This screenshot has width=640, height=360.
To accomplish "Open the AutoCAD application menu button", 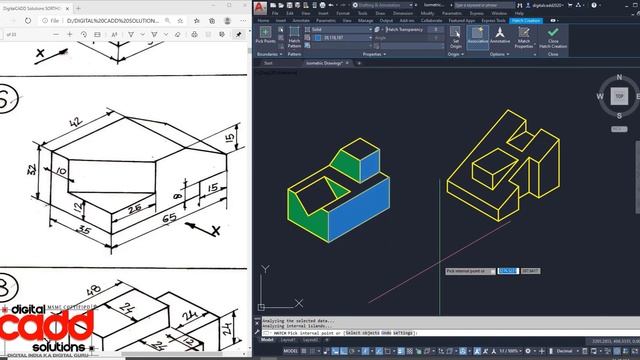I will tap(260, 7).
